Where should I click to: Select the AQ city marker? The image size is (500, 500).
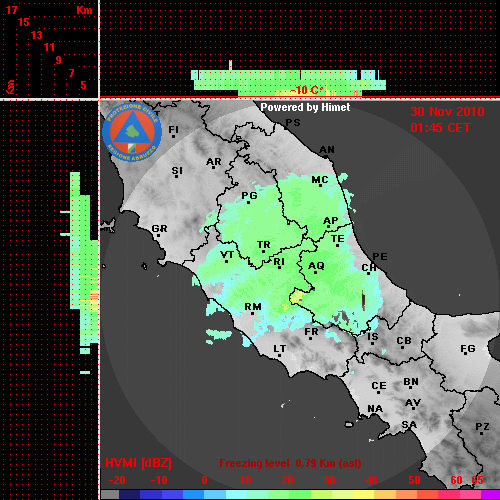315,272
